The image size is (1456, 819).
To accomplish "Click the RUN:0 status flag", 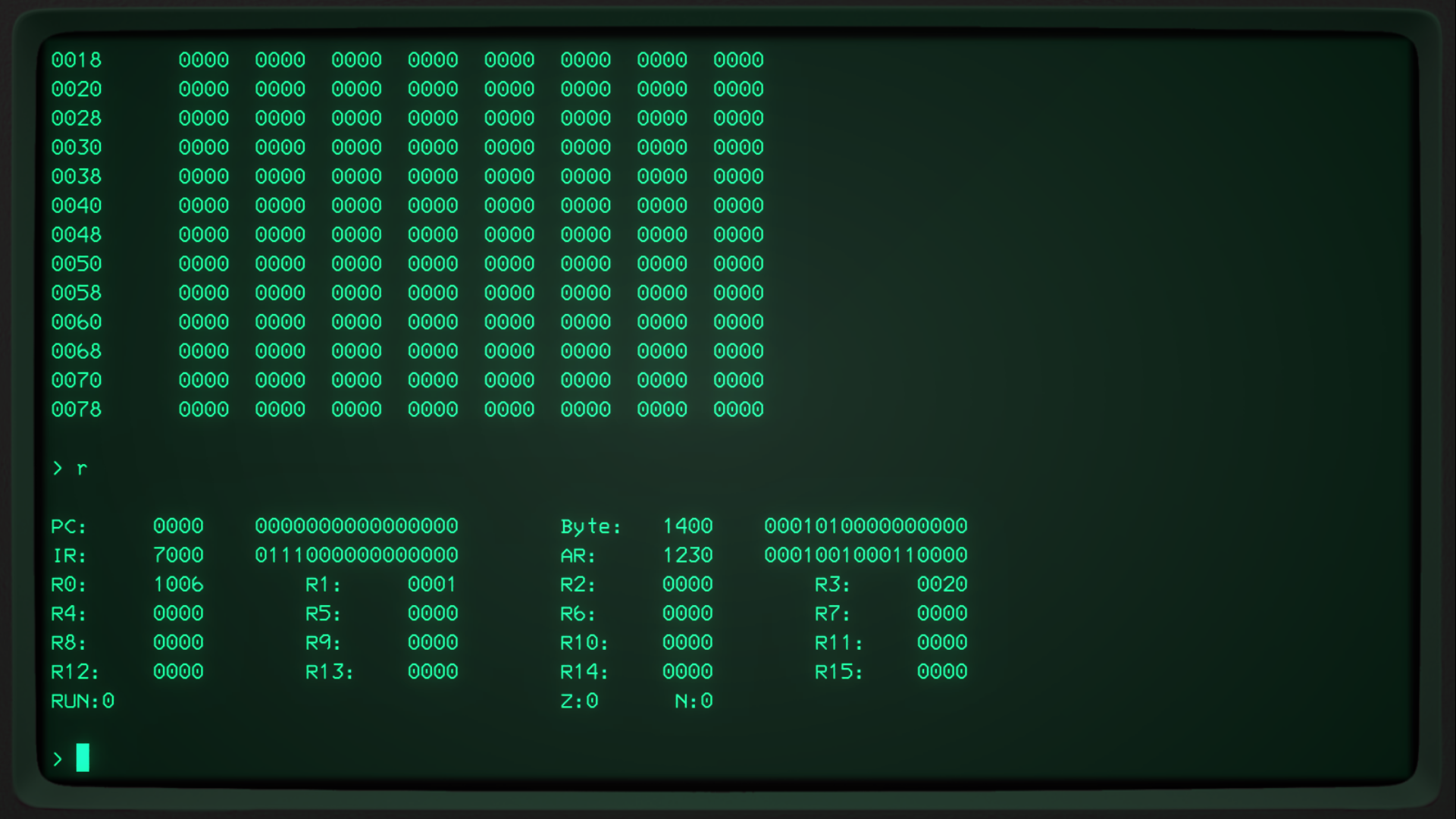I will (83, 701).
